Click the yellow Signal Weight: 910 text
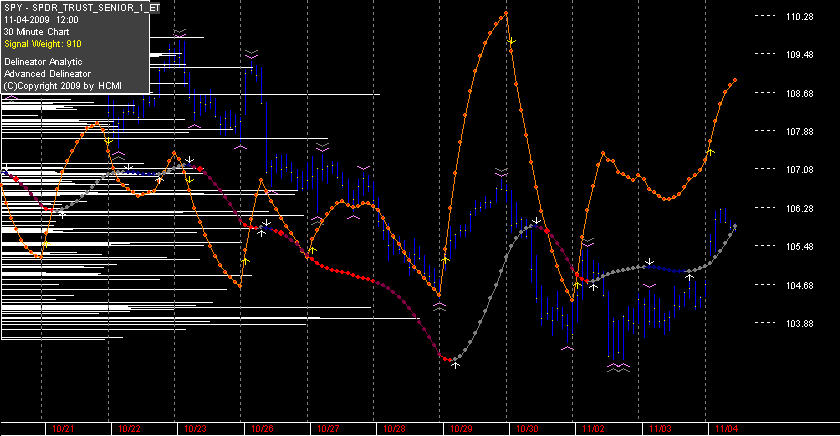This screenshot has height=436, width=840. [x=43, y=44]
